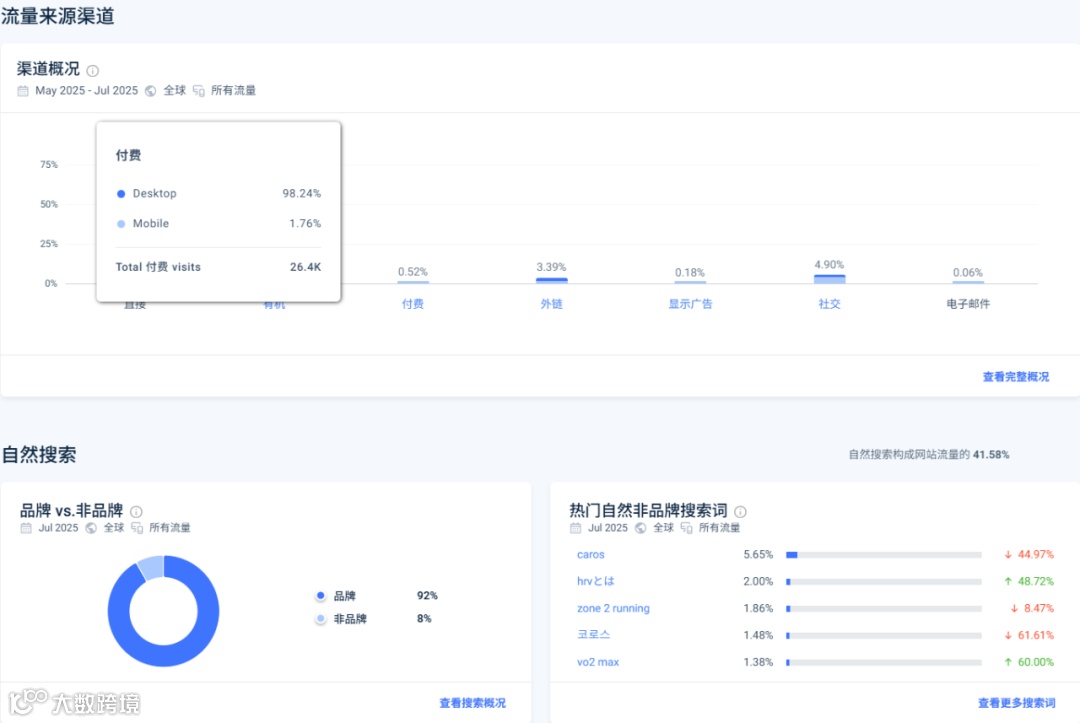
Task: Click 0.18% label above 显示广告 bar
Action: tap(690, 273)
